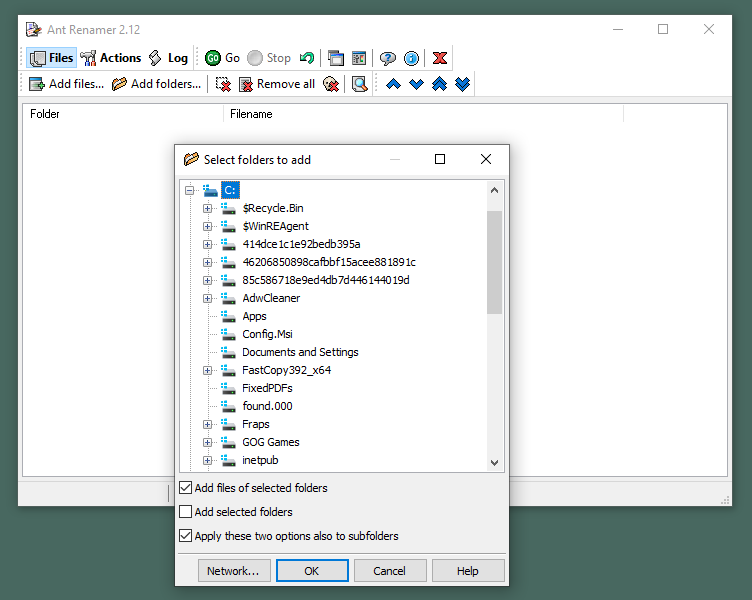Expand the $Recycle.Bin folder
The height and width of the screenshot is (600, 752).
207,208
